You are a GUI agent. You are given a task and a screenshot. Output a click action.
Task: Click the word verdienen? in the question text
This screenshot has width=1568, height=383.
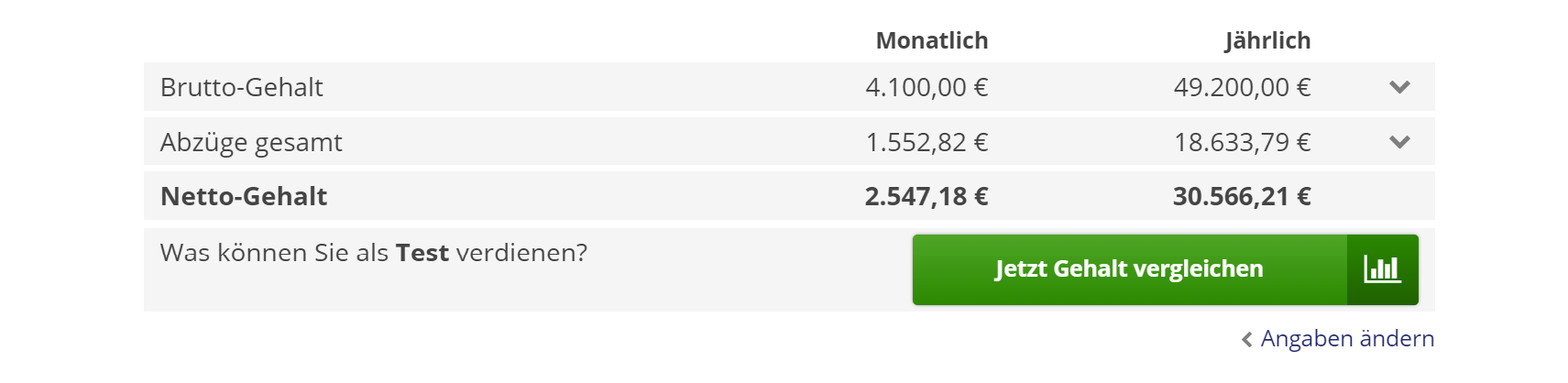521,253
